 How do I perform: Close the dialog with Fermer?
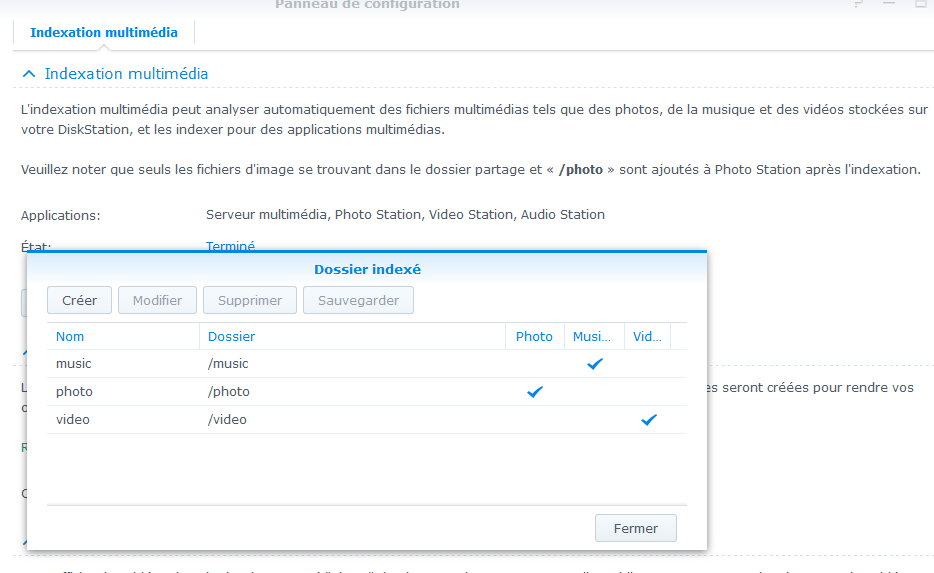click(635, 529)
